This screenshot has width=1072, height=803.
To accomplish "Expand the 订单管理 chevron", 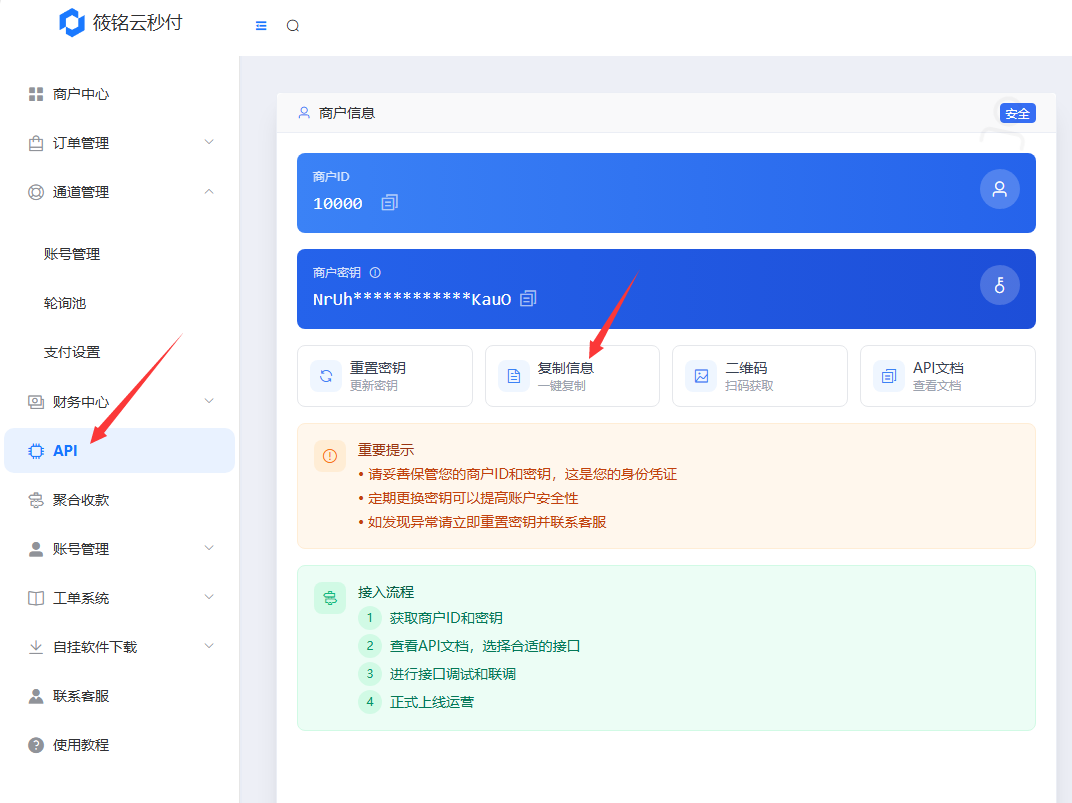I will point(209,142).
